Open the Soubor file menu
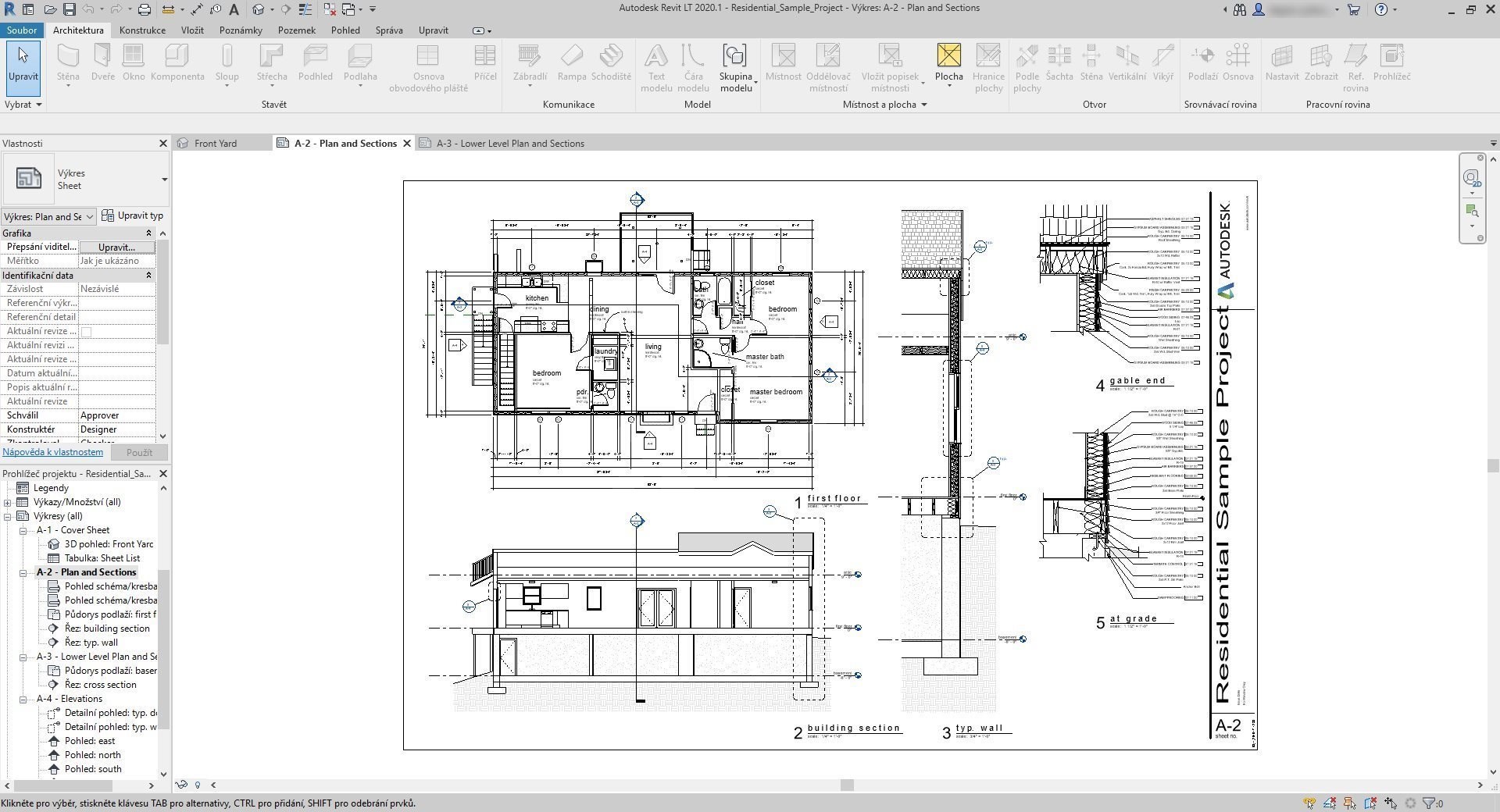The image size is (1500, 812). [x=22, y=30]
